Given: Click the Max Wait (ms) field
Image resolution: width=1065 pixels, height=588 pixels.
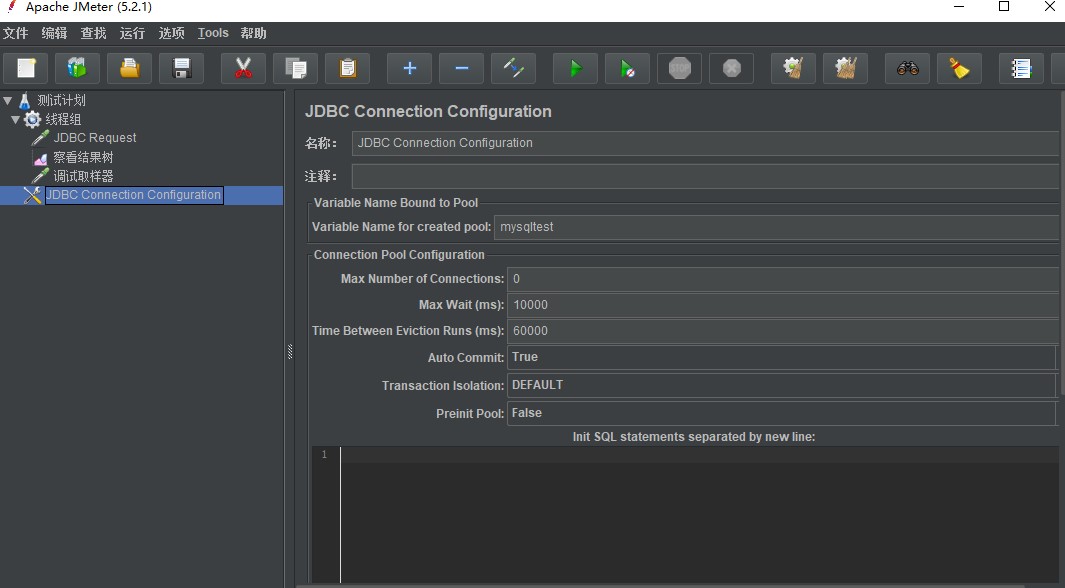Looking at the screenshot, I should tap(782, 305).
